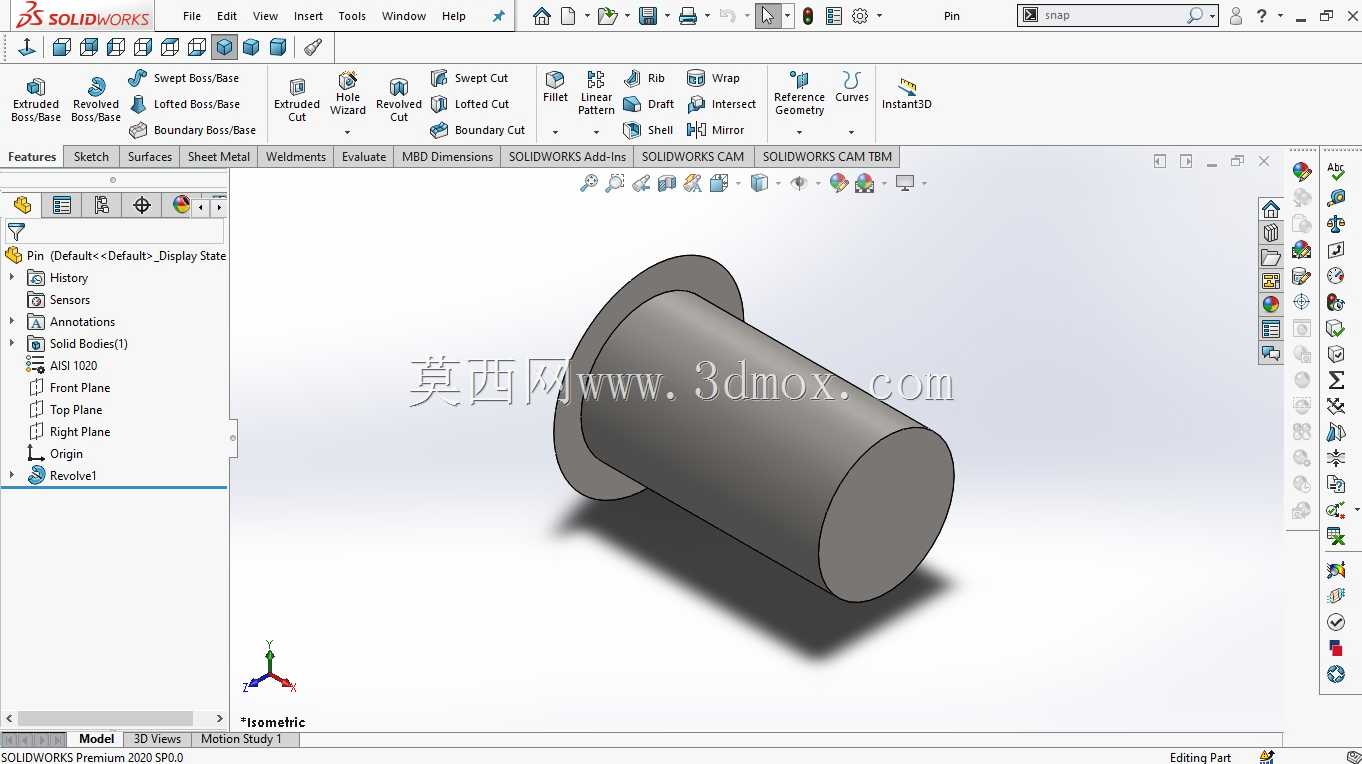Click the Lofted Cut tool

coord(470,104)
